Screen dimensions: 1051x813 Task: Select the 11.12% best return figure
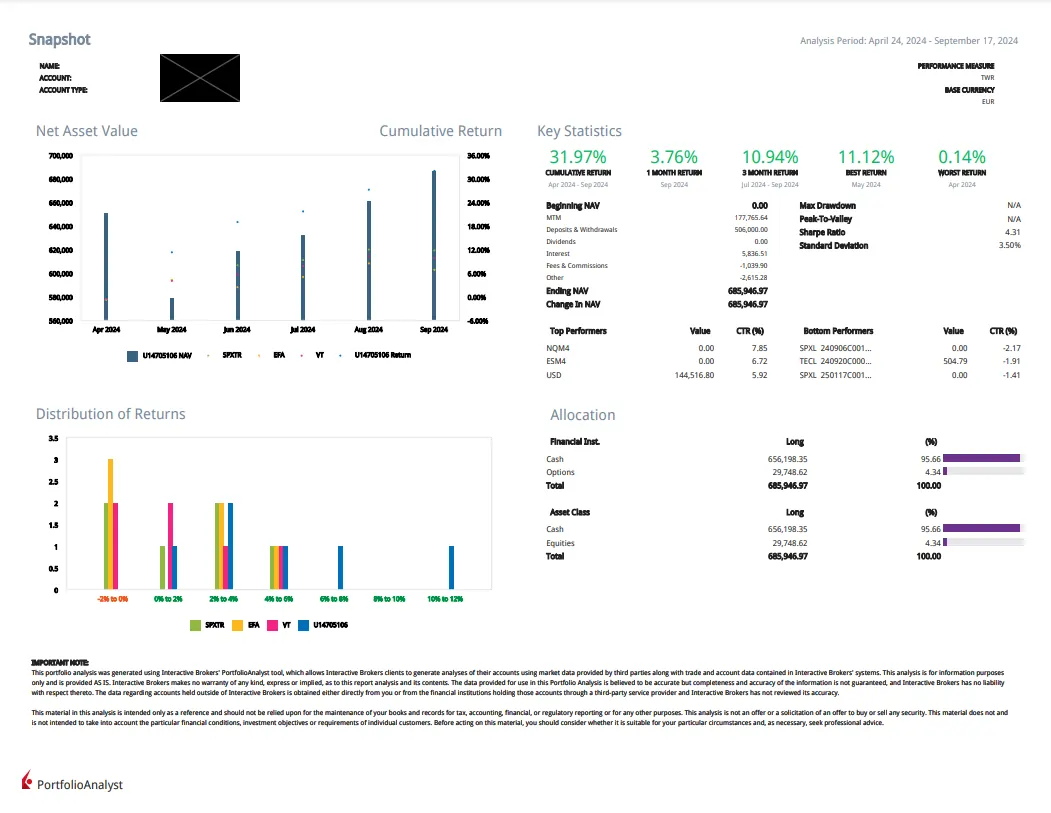point(866,157)
